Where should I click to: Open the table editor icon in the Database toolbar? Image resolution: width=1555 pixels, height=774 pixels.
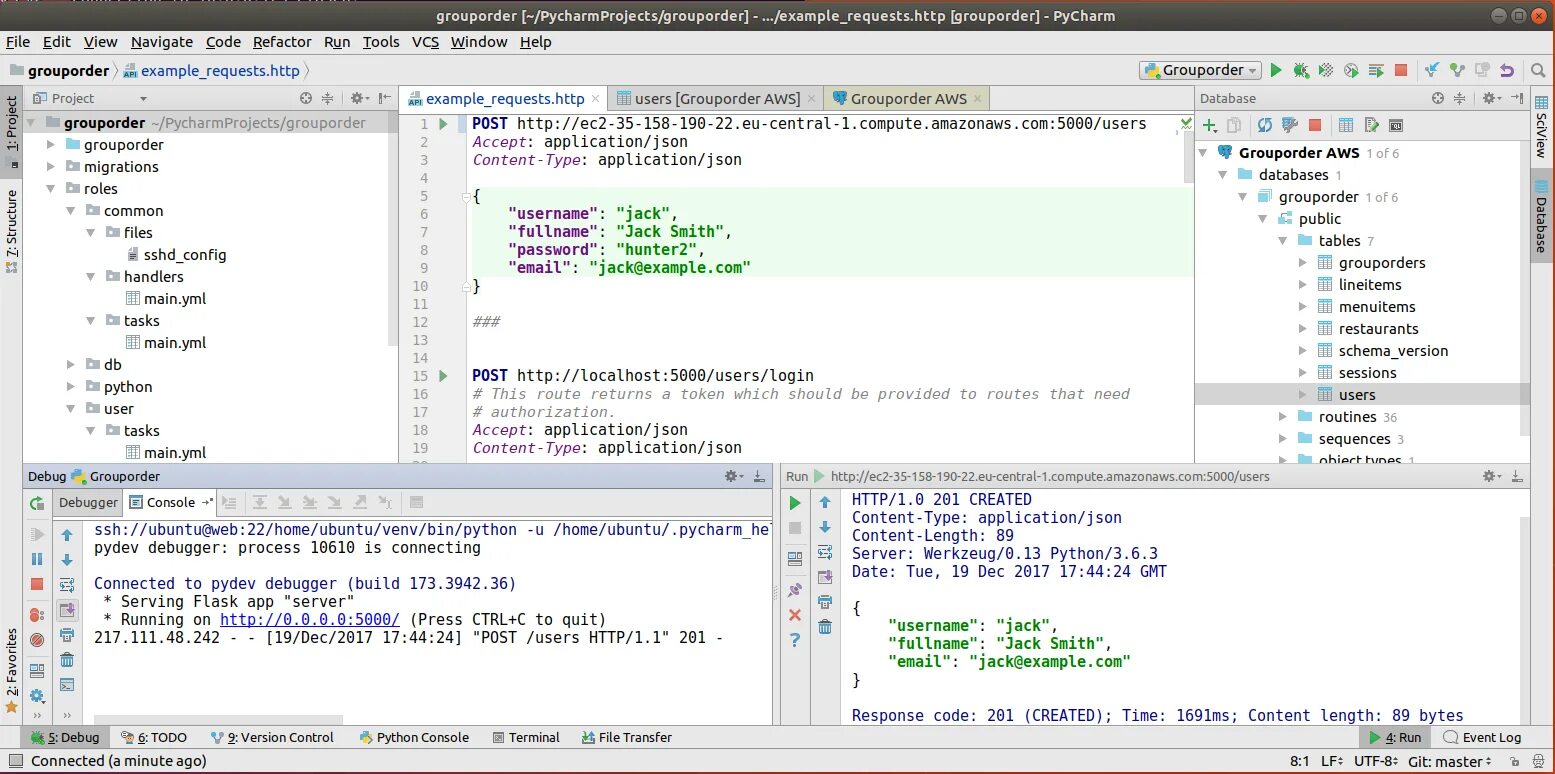(x=1346, y=125)
